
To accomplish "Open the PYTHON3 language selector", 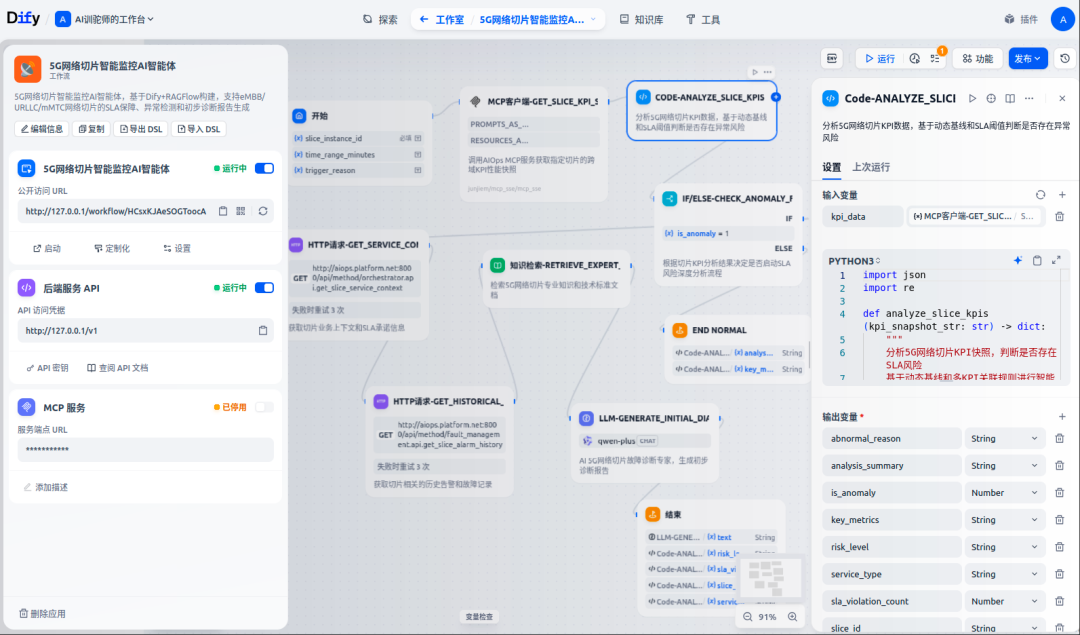I will point(854,261).
